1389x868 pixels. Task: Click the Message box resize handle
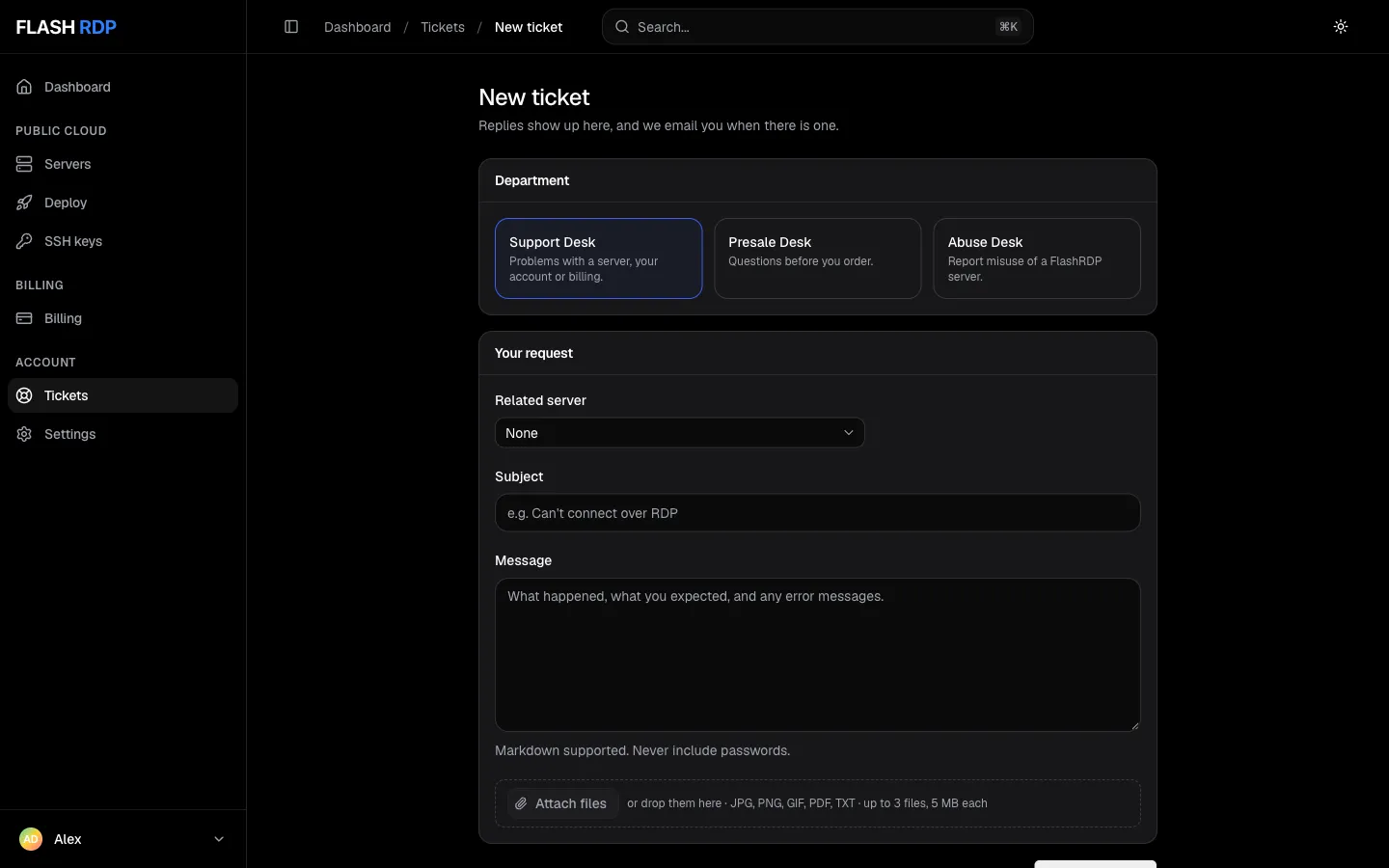point(1134,725)
